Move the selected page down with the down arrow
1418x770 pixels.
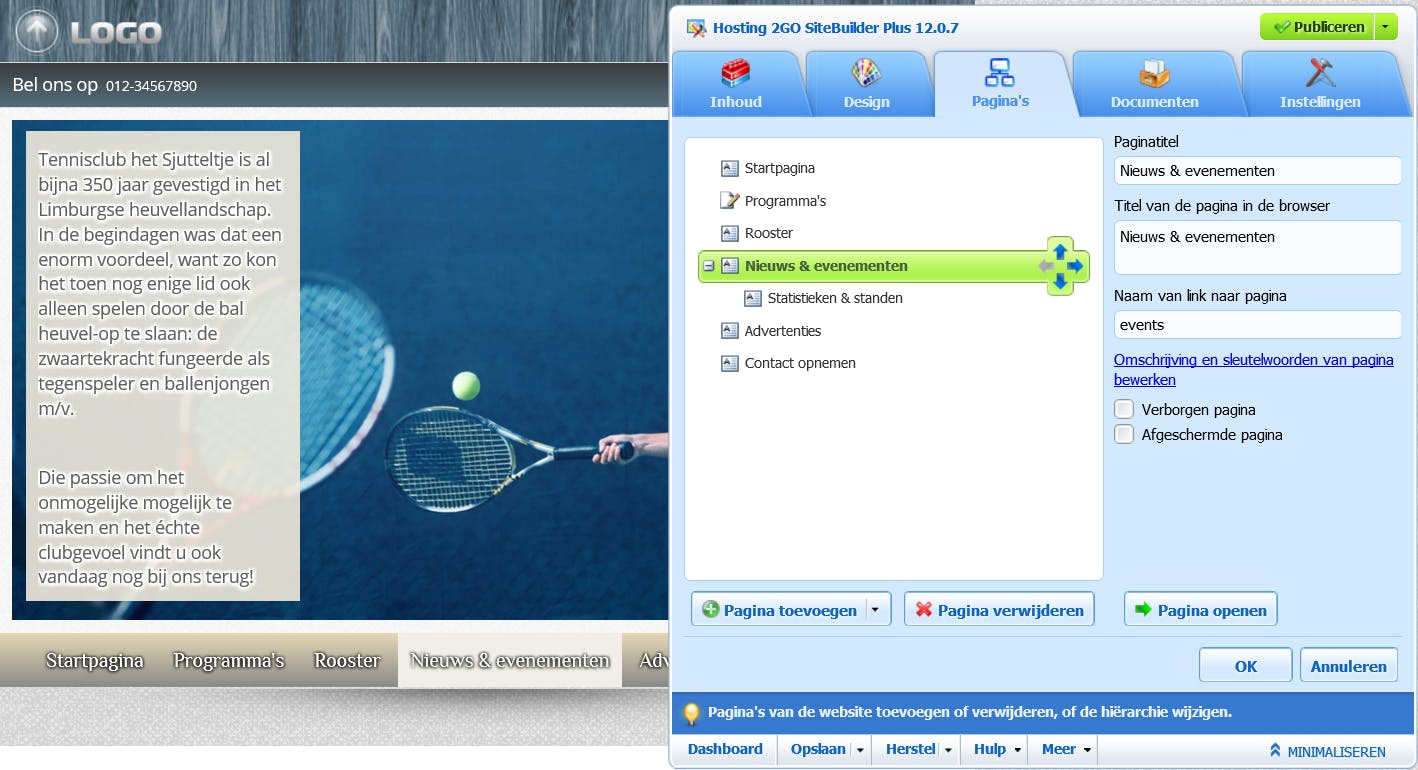click(x=1060, y=283)
